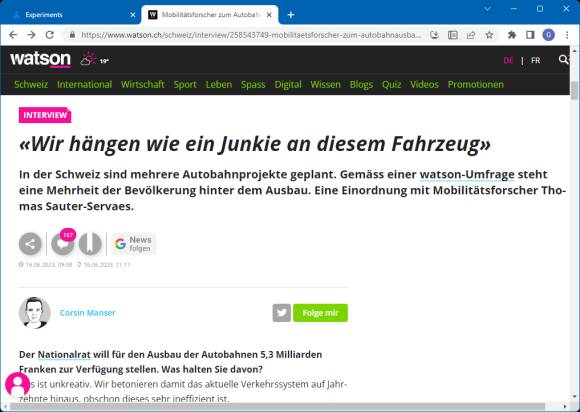580x412 pixels.
Task: Open the Chrome profile avatar
Action: (549, 35)
